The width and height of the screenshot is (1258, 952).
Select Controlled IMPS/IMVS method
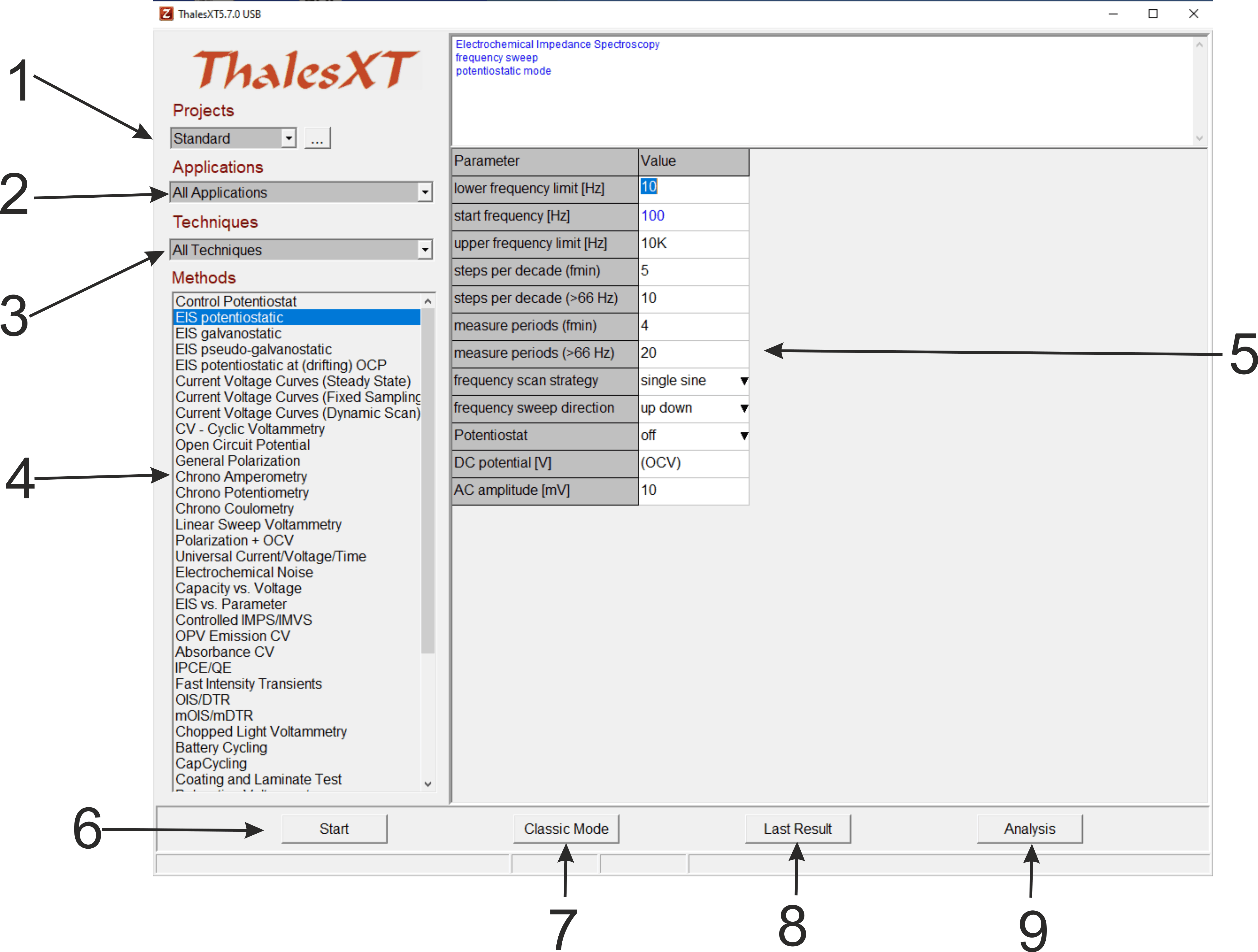(297, 620)
